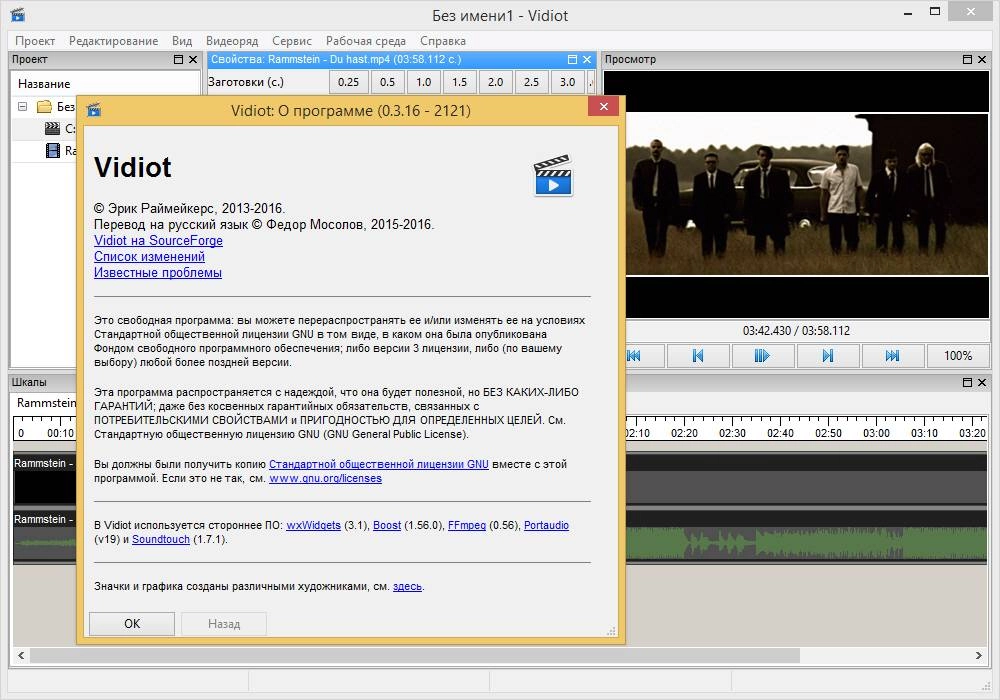Click the timeline horizontal scrollbar thumb
This screenshot has height=700, width=1000.
click(x=415, y=655)
